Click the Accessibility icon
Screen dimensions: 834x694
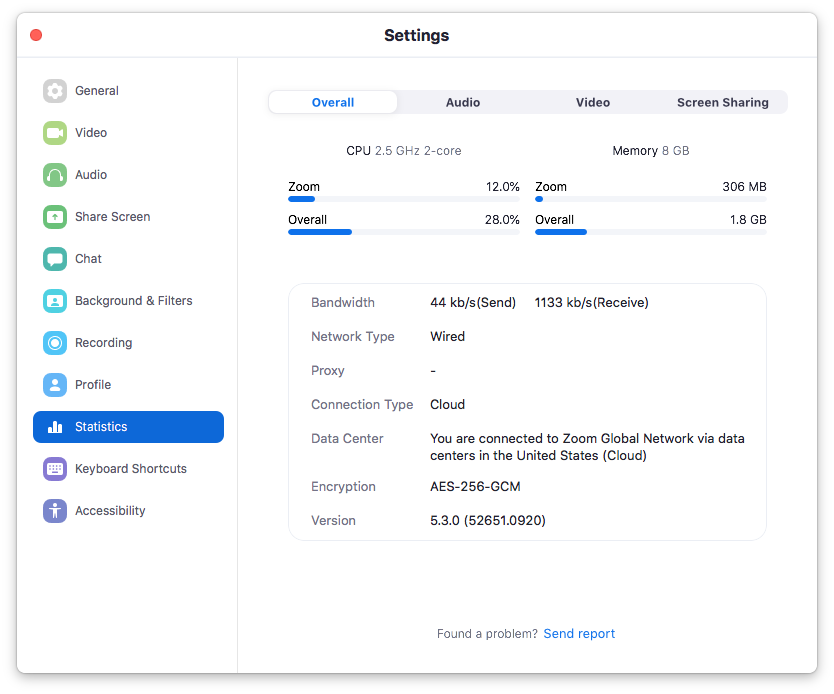click(55, 511)
